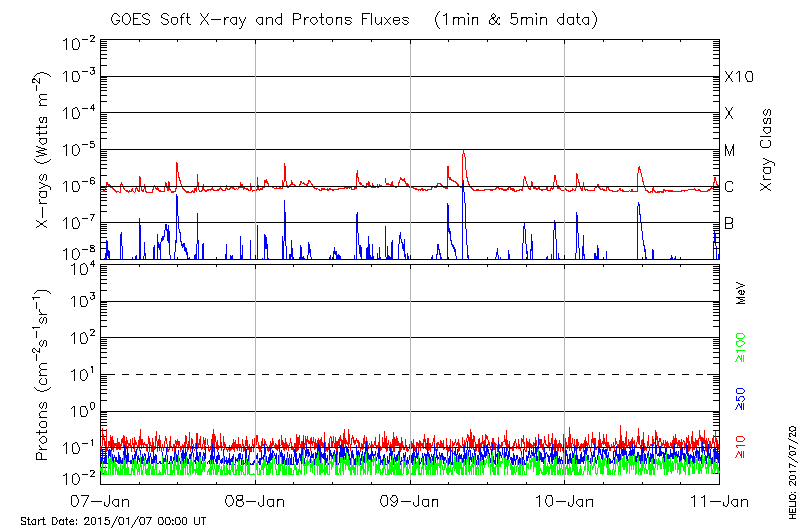The image size is (800, 530).
Task: Select the 10-Jan date tick label
Action: (x=565, y=501)
